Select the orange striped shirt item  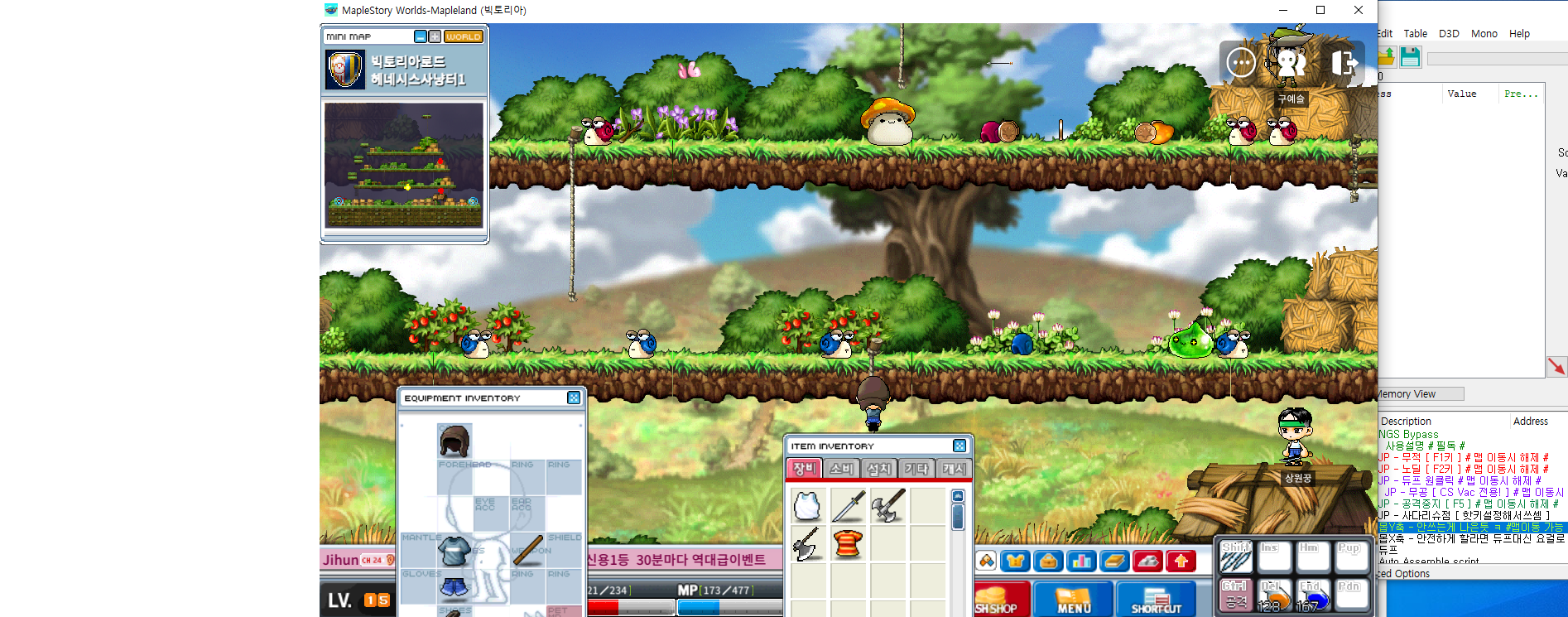point(848,544)
